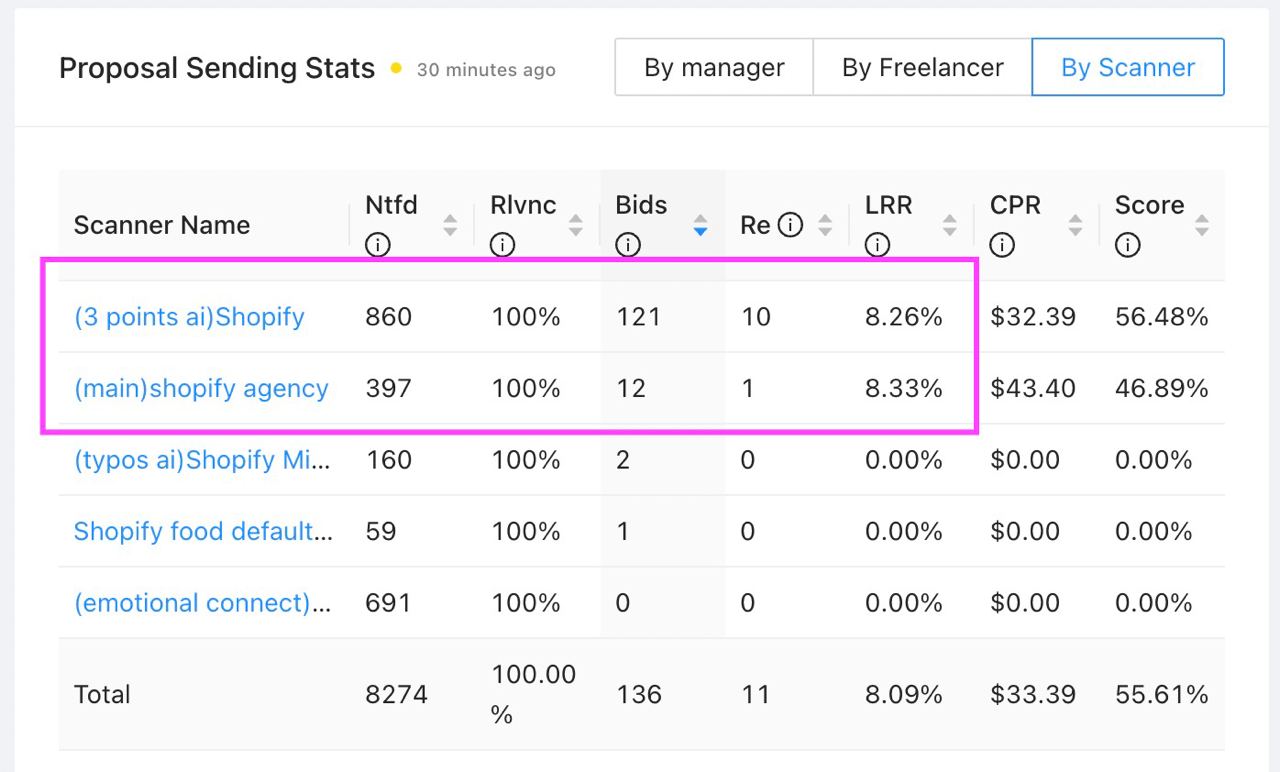Select the 397 Ntfd value
The image size is (1280, 772).
coord(388,388)
